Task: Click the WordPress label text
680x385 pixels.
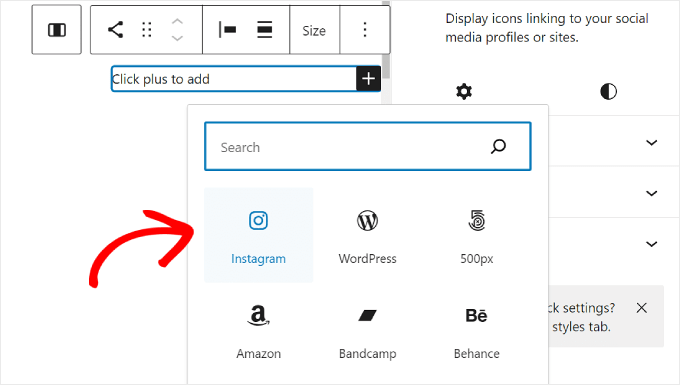Action: point(367,259)
